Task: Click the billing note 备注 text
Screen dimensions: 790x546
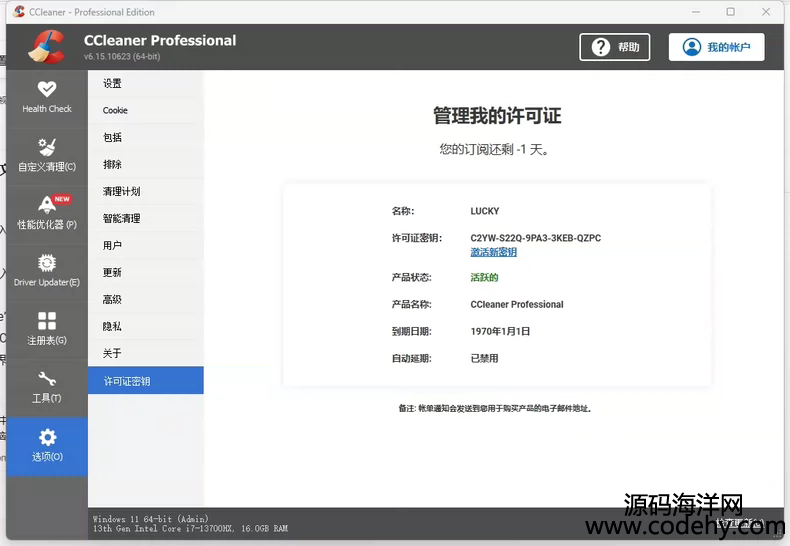Action: coord(495,408)
